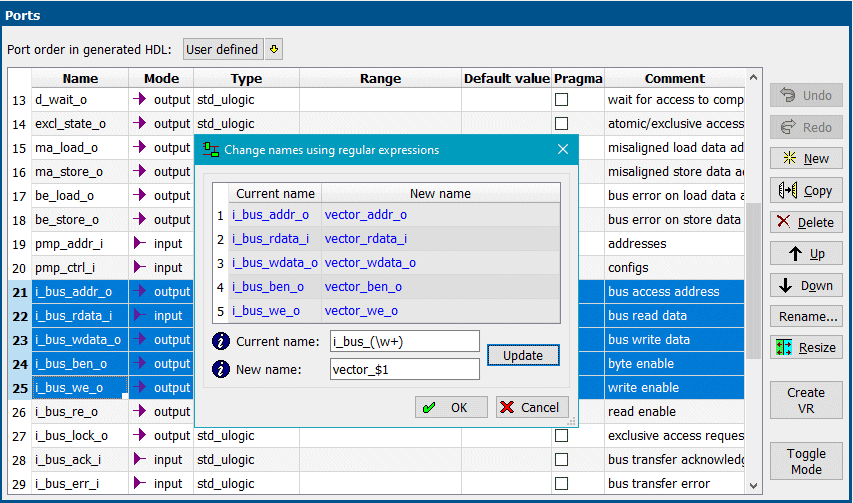Click input mode icon of pmp_addr_i
The width and height of the screenshot is (853, 503).
(x=140, y=243)
